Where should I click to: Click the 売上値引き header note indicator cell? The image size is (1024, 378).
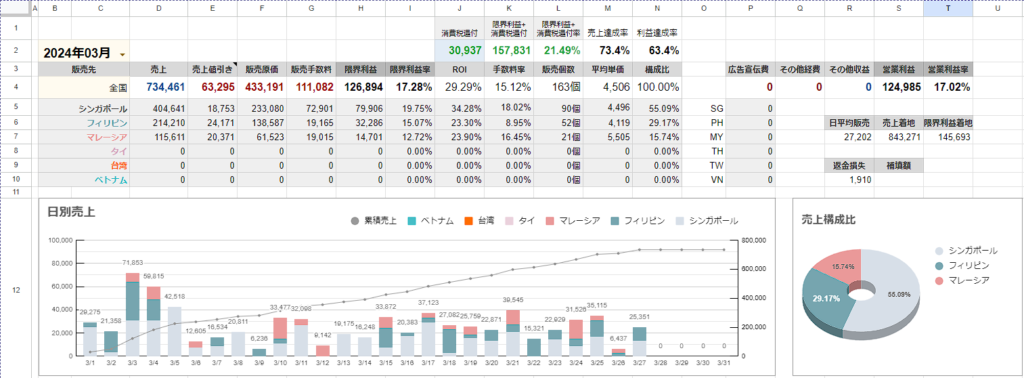tap(212, 70)
